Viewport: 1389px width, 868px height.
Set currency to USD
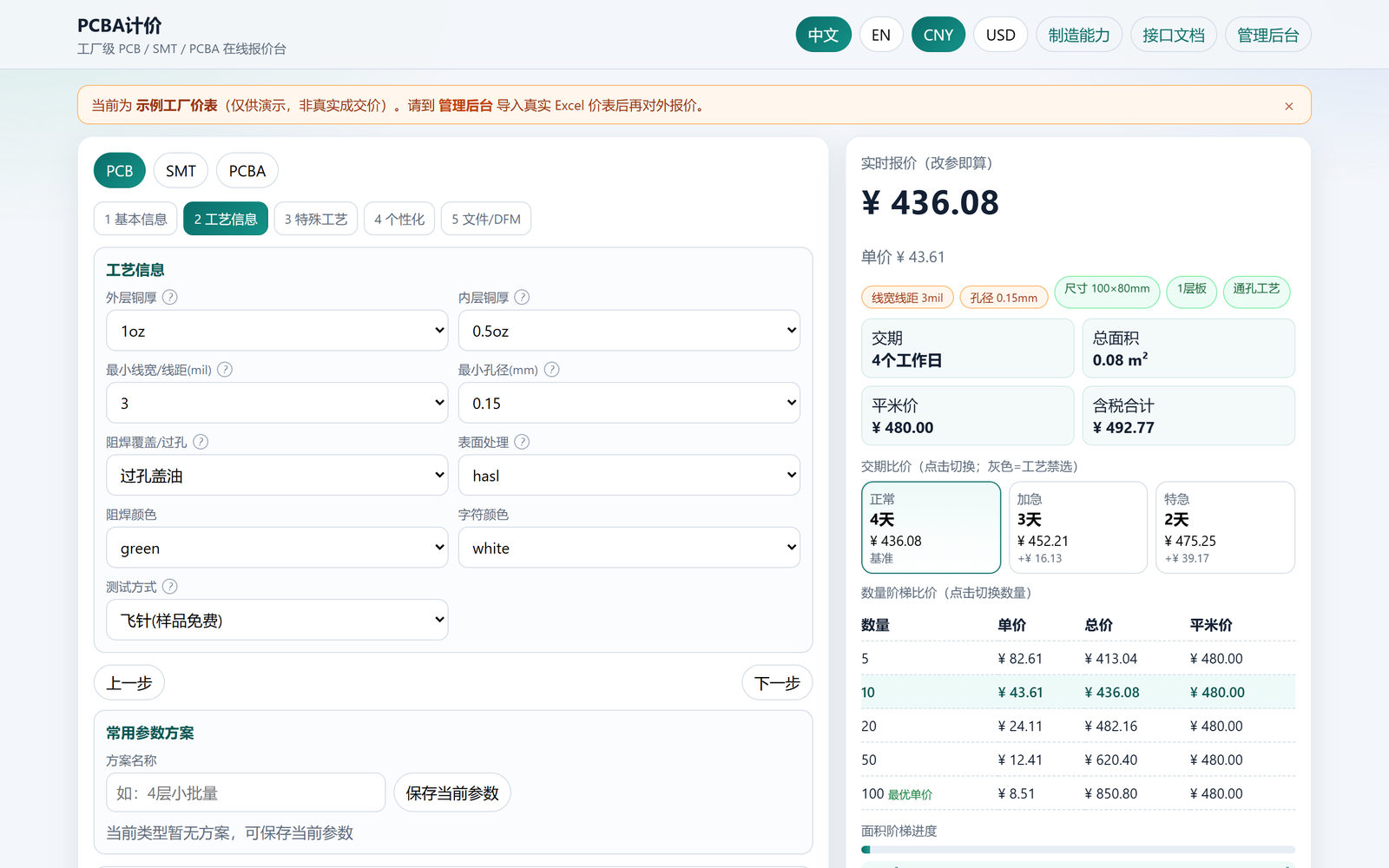tap(1001, 35)
